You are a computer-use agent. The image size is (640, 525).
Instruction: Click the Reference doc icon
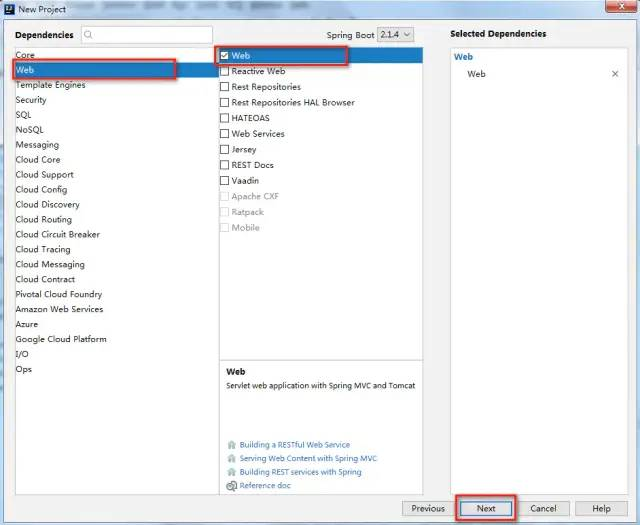click(231, 486)
